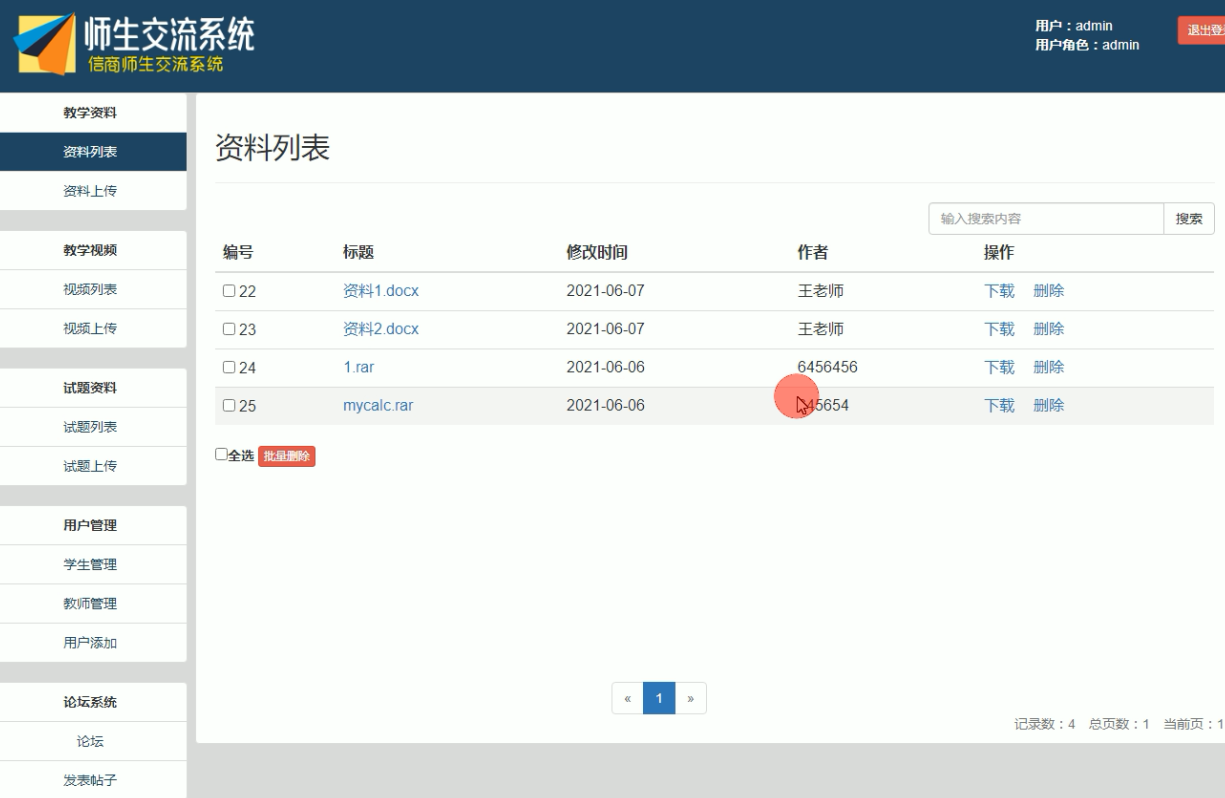The height and width of the screenshot is (798, 1225).
Task: Click the 操作 column header
Action: pos(999,253)
